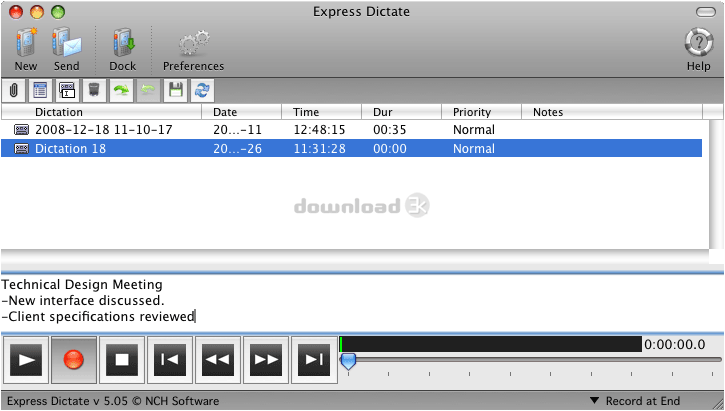Create a New dictation
The image size is (725, 411).
25,49
